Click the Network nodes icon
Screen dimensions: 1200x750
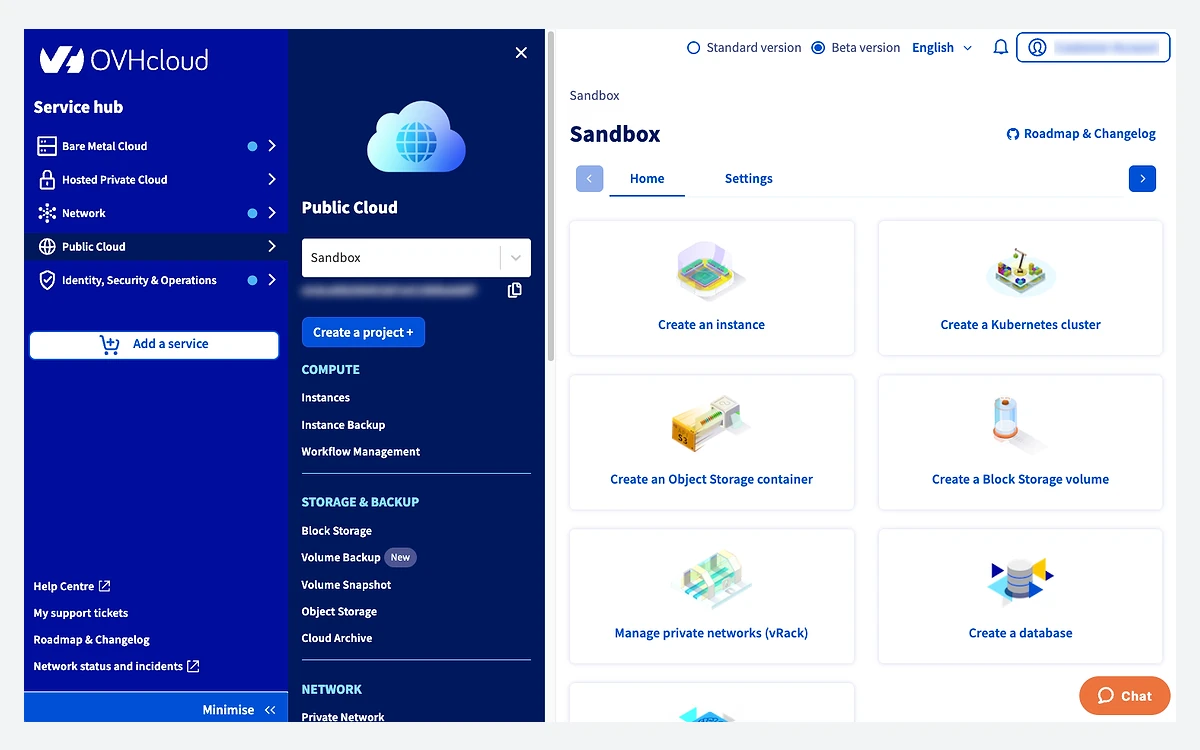(47, 213)
